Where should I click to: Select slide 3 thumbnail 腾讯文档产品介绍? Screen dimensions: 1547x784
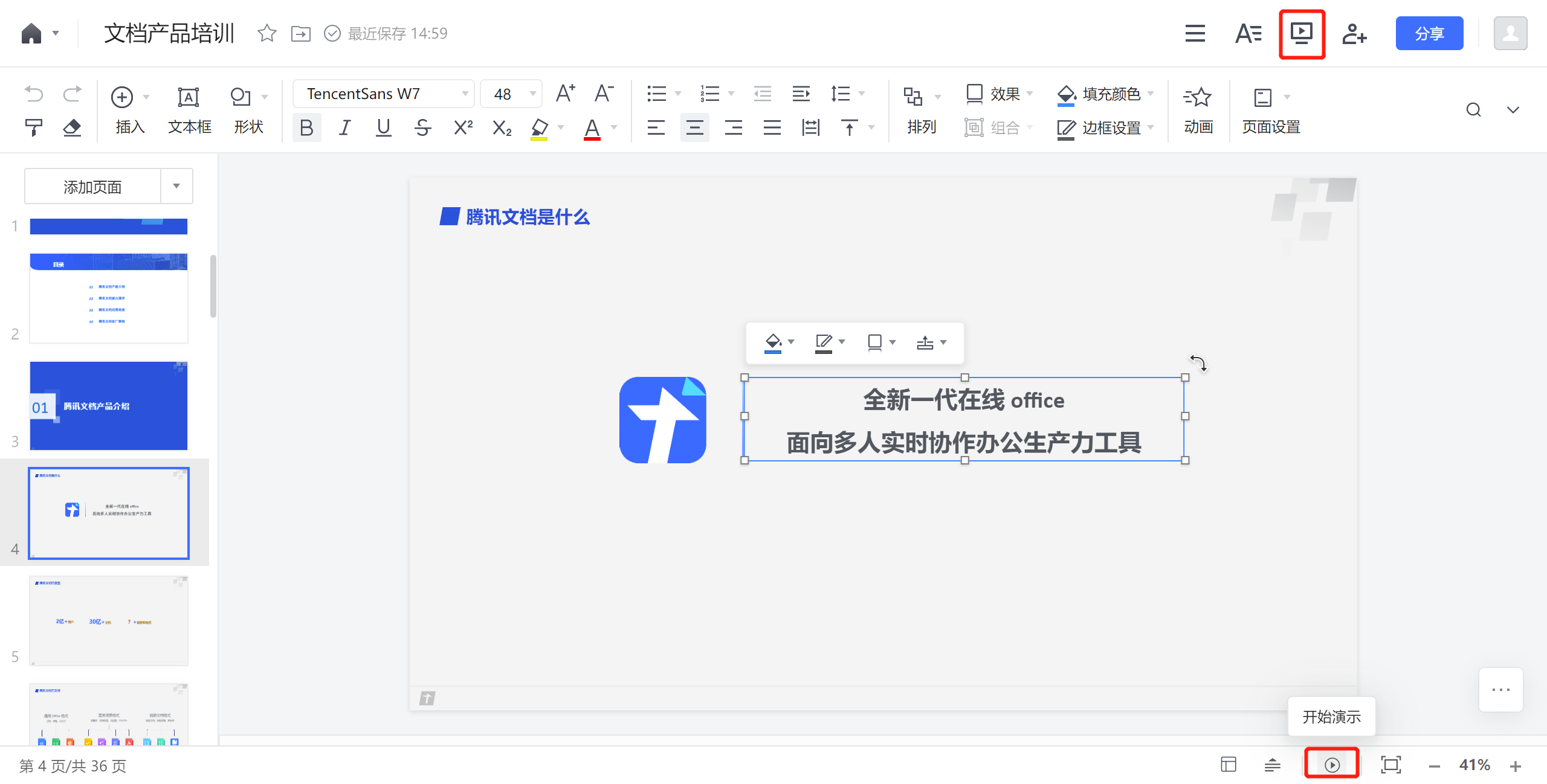click(109, 406)
